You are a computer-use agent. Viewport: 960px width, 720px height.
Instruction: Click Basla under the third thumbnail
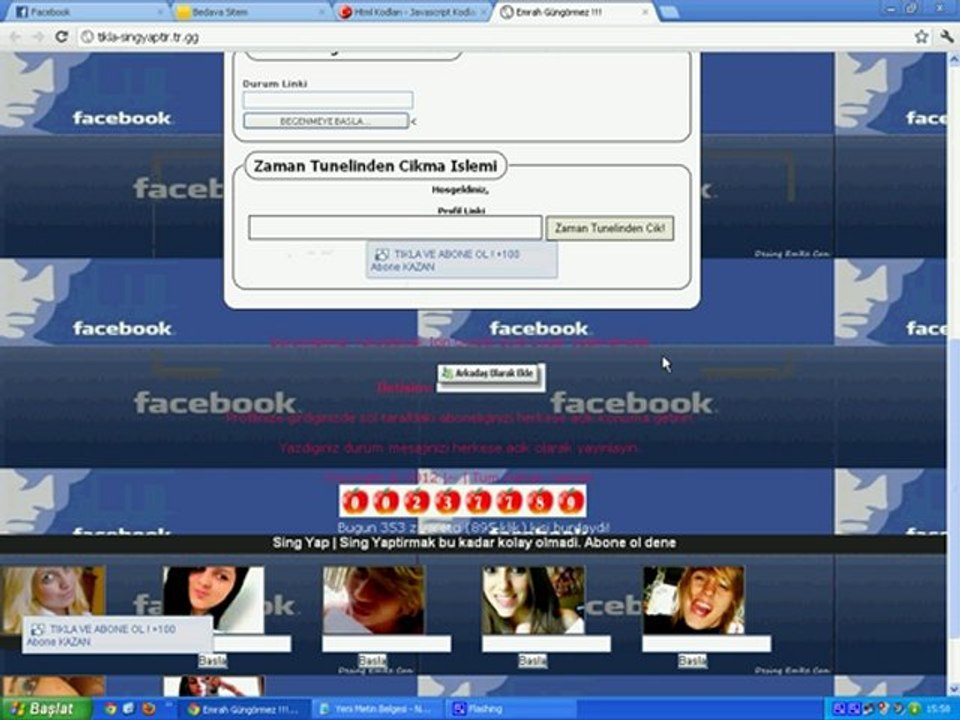(x=372, y=661)
